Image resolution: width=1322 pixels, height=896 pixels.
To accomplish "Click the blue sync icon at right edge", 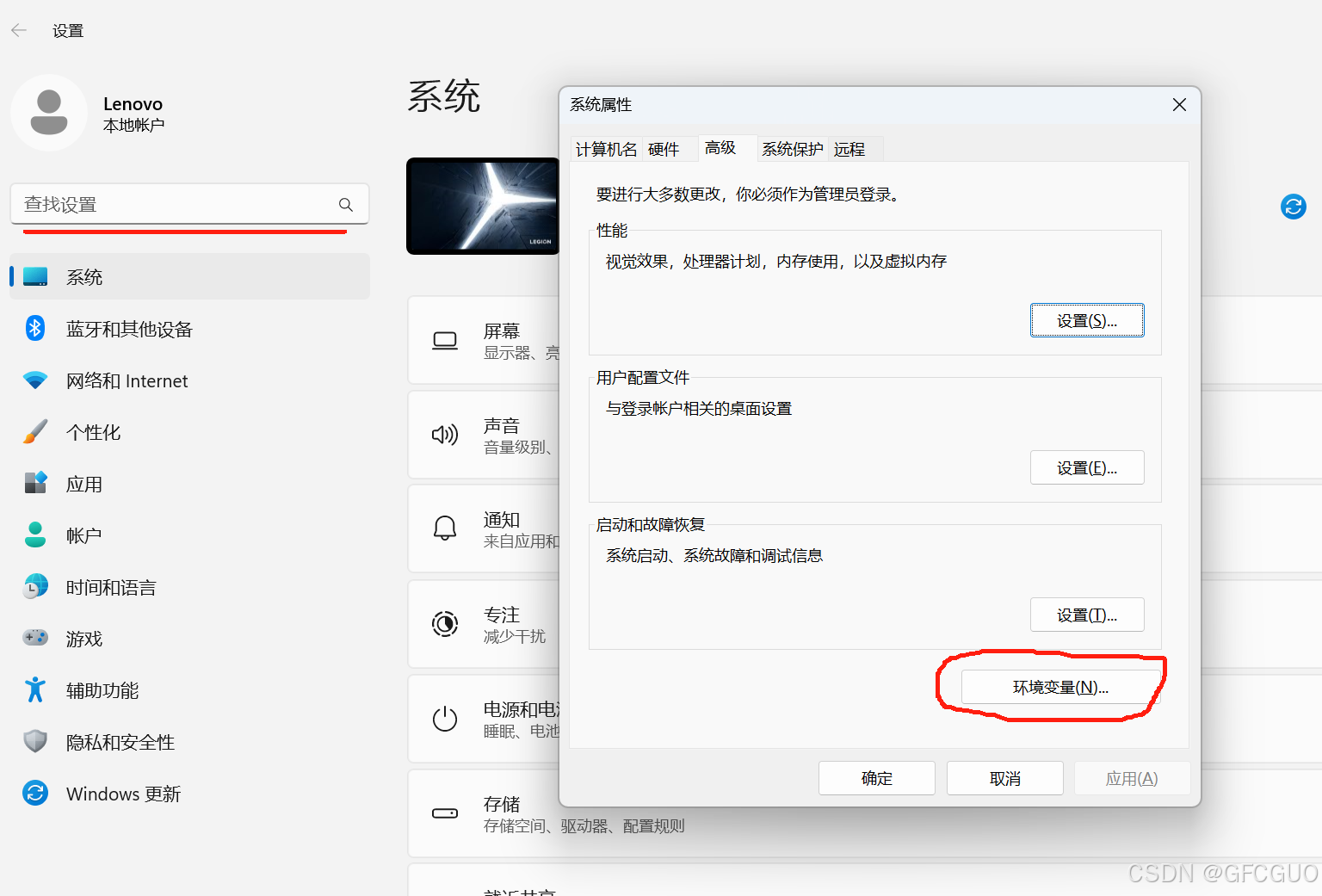I will pyautogui.click(x=1294, y=207).
